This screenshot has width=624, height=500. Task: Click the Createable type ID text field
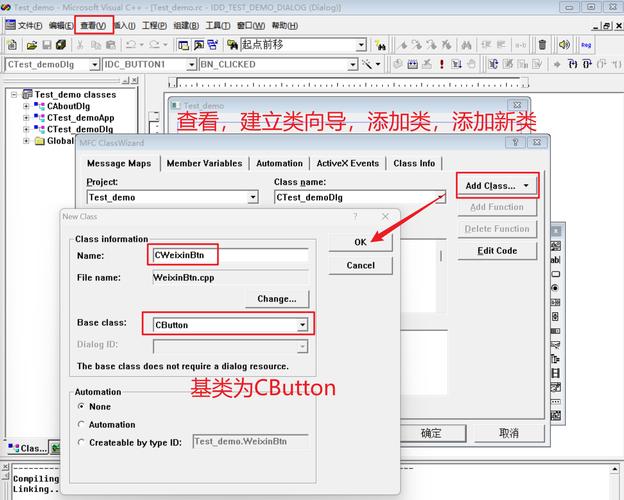point(251,441)
